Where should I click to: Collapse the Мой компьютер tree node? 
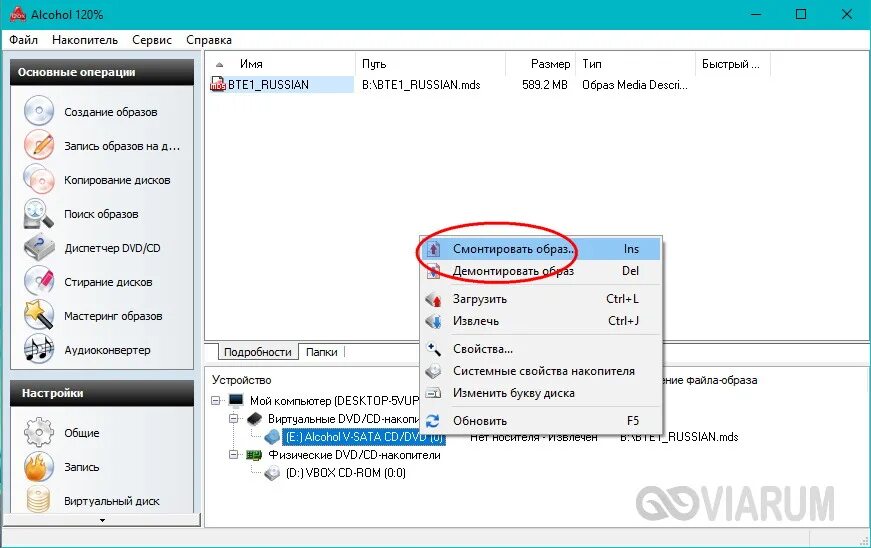pos(216,400)
